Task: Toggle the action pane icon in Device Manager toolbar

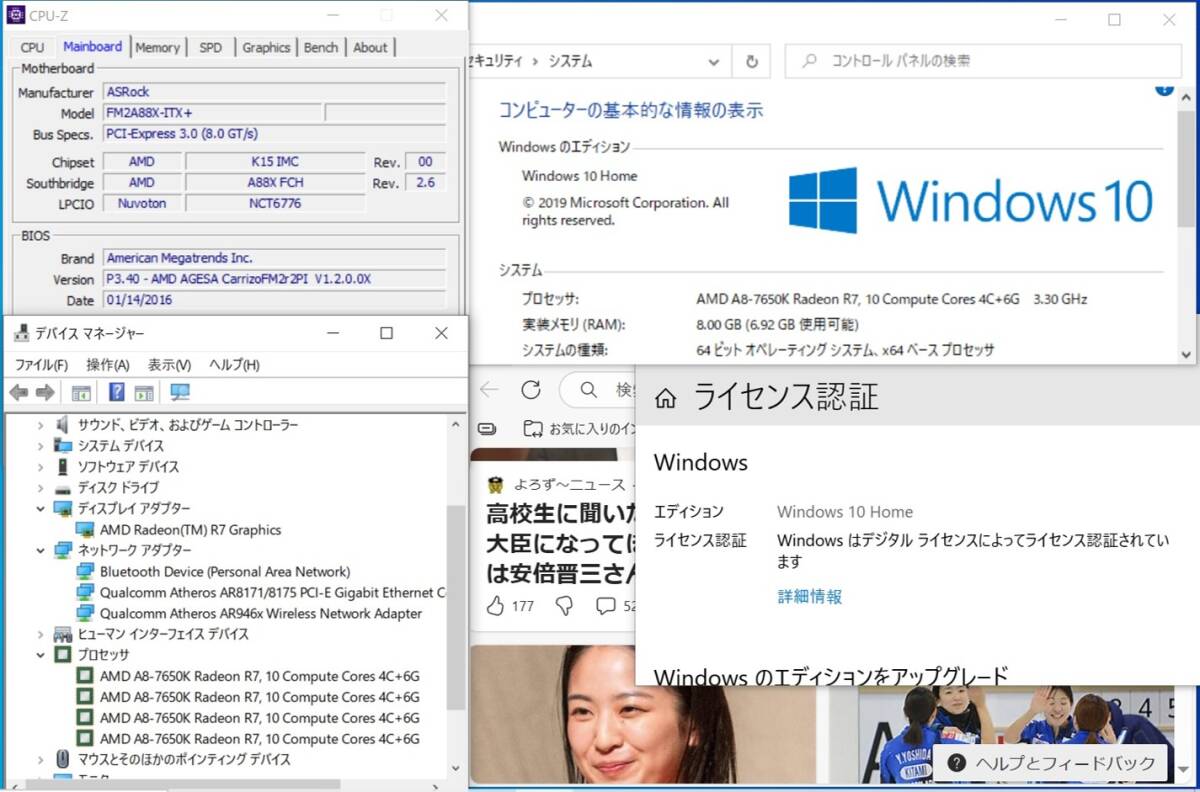Action: [144, 392]
